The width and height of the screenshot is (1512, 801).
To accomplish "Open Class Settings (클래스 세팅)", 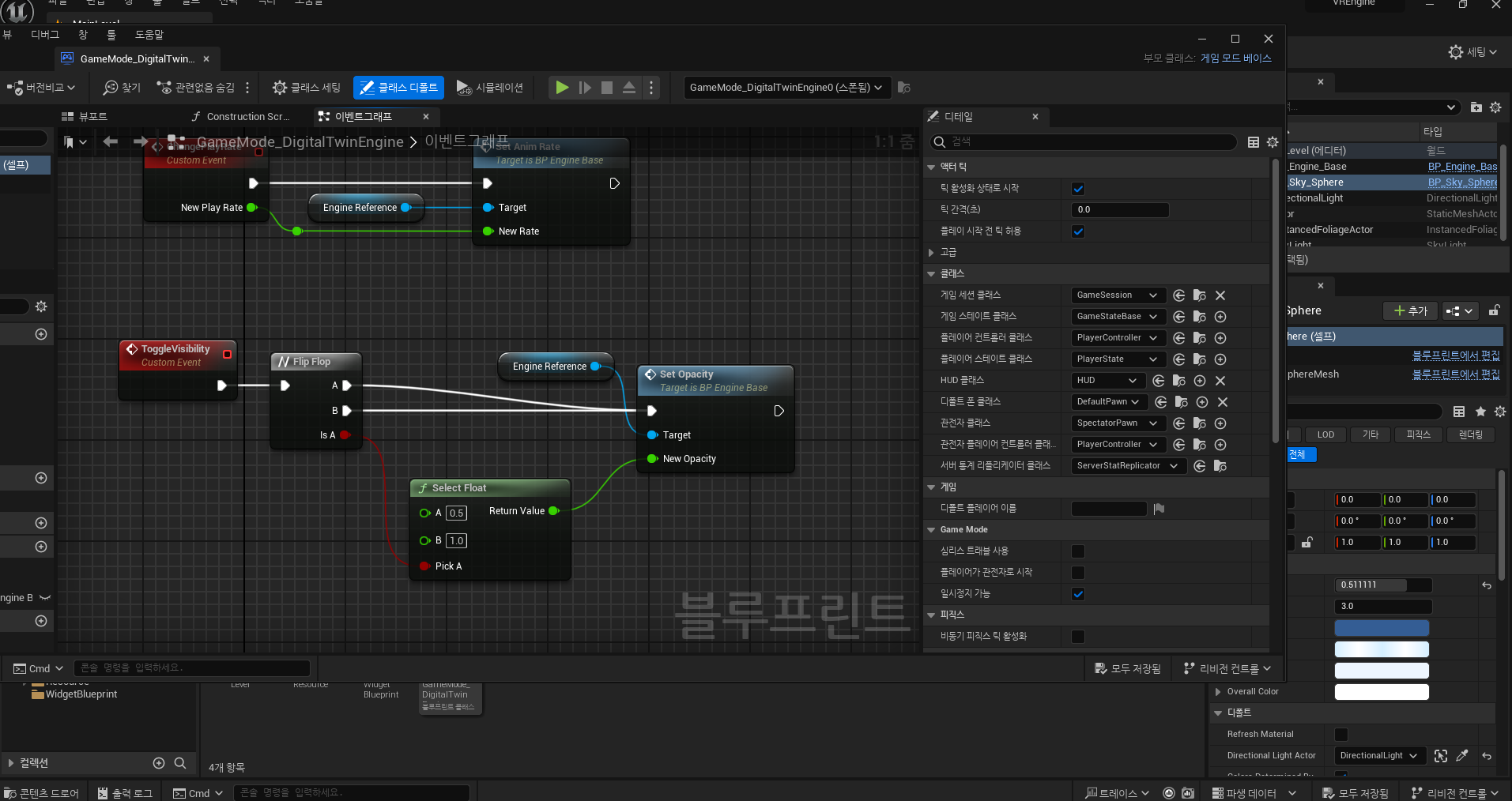I will coord(307,88).
